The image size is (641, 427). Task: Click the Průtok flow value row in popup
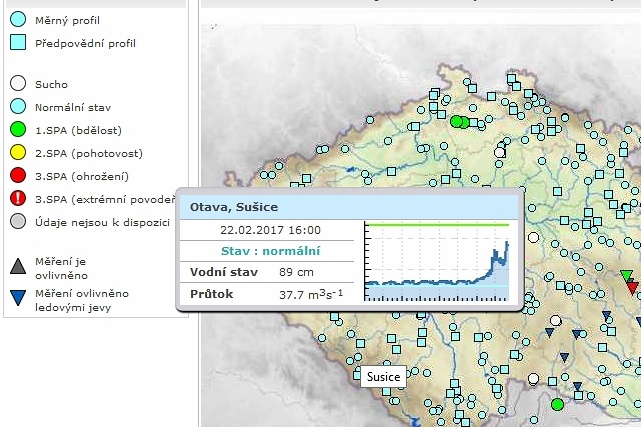270,295
